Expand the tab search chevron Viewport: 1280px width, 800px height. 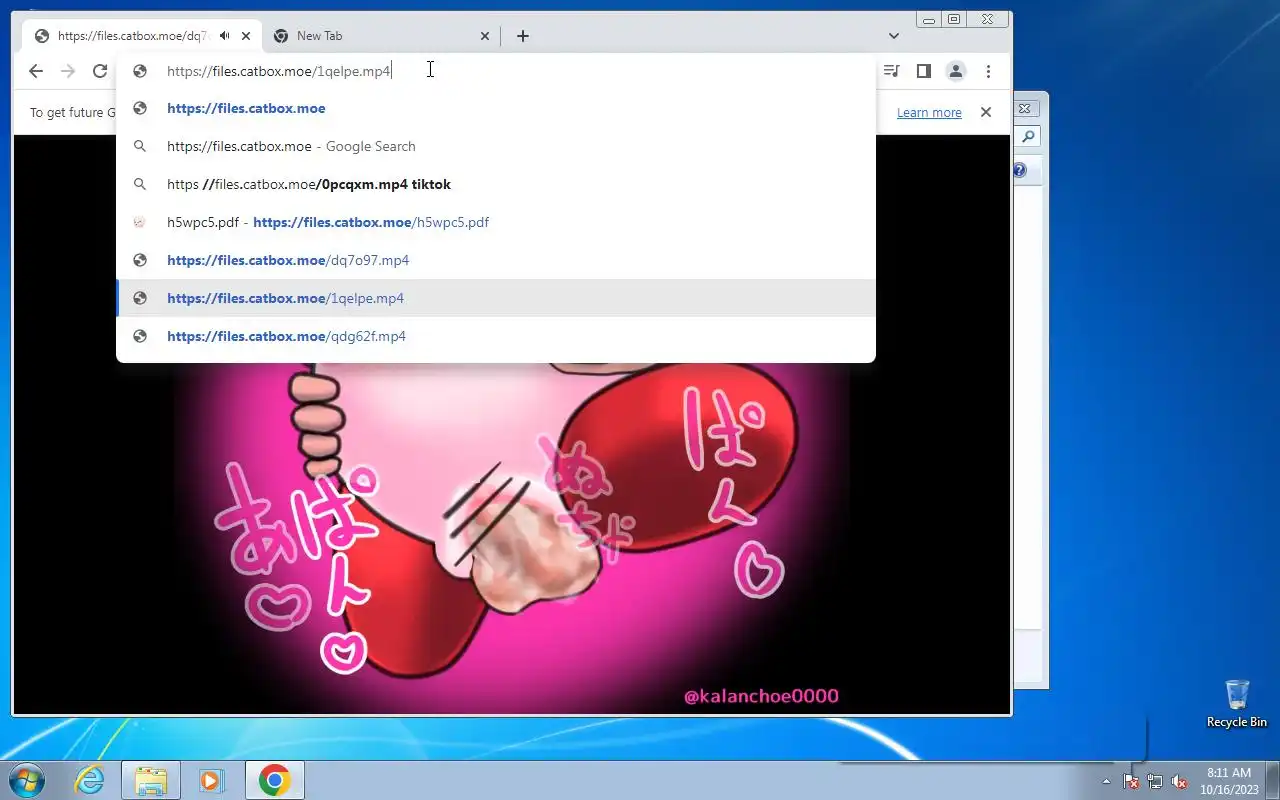pos(894,36)
